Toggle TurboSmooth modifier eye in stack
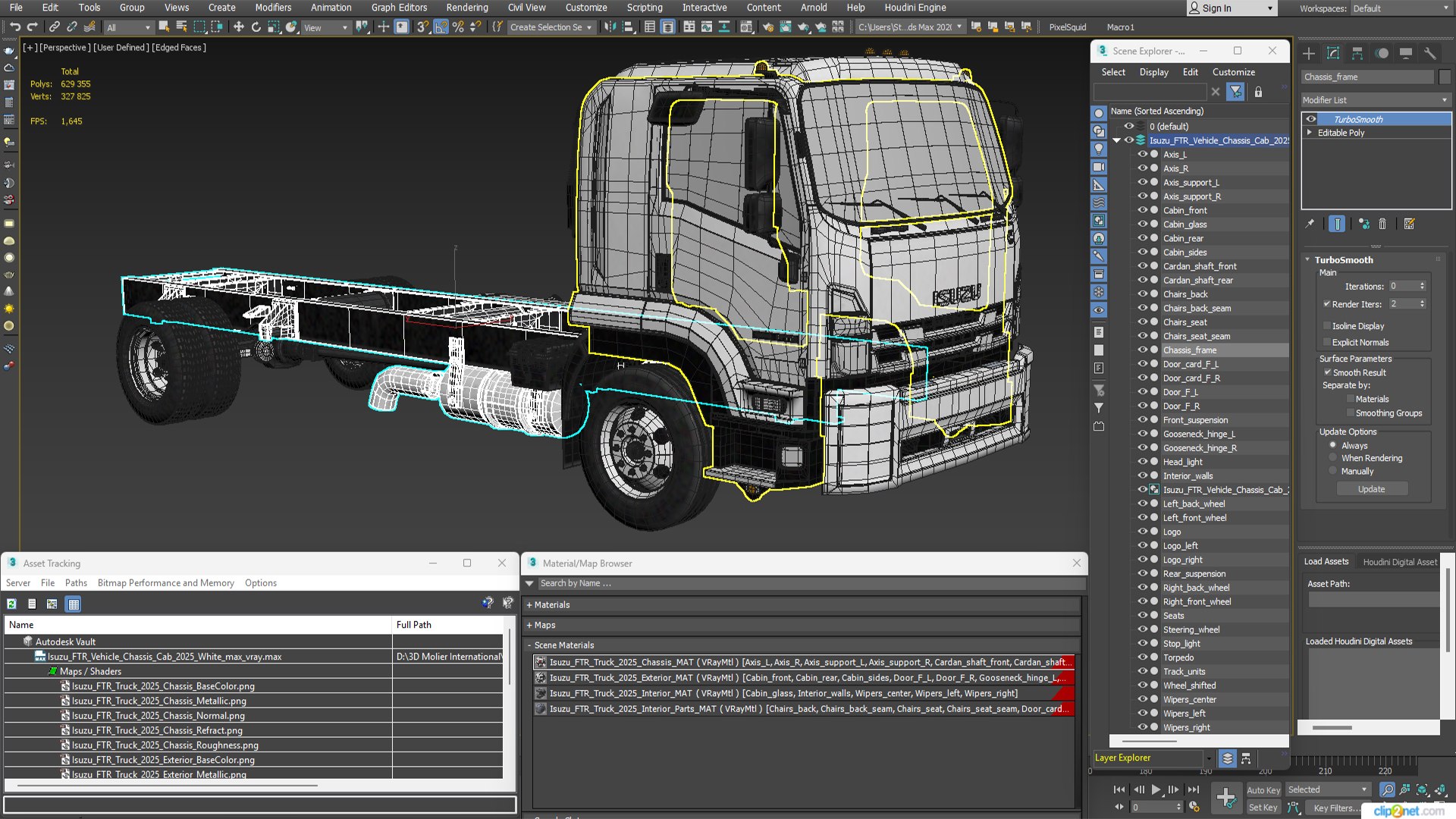Screen dimensions: 1456x819 pyautogui.click(x=1311, y=119)
